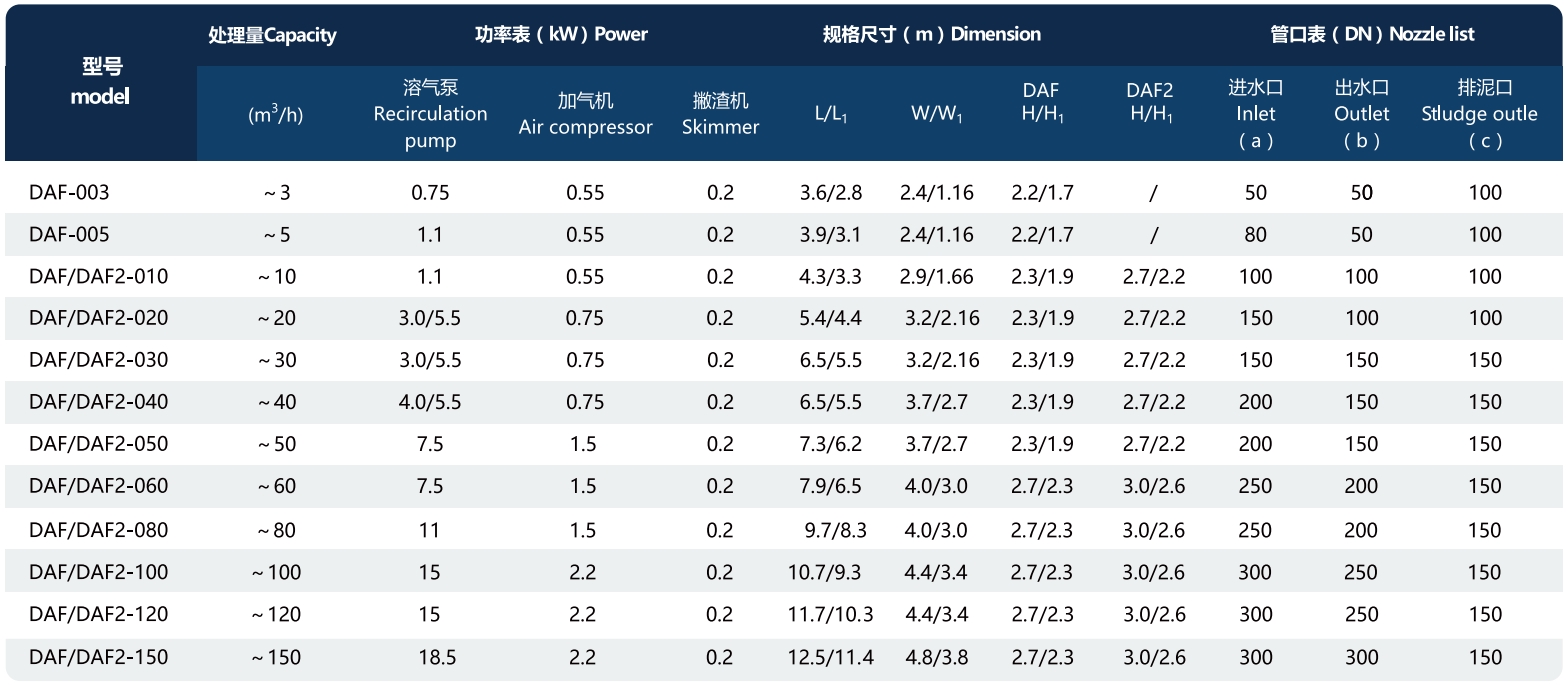1566x685 pixels.
Task: Select the 处理量Capacity column header
Action: [272, 35]
